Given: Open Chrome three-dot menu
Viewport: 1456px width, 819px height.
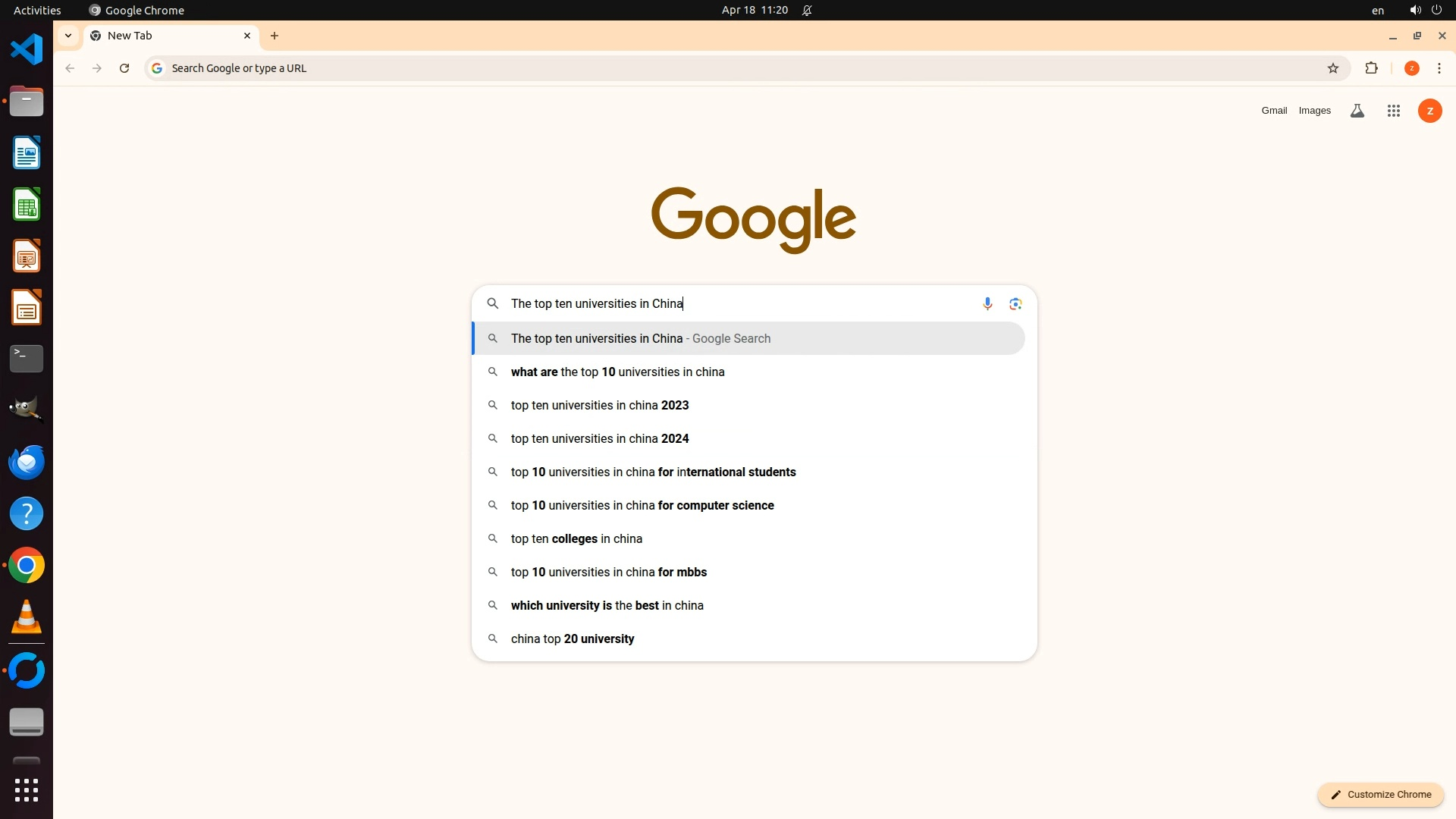Looking at the screenshot, I should tap(1439, 68).
